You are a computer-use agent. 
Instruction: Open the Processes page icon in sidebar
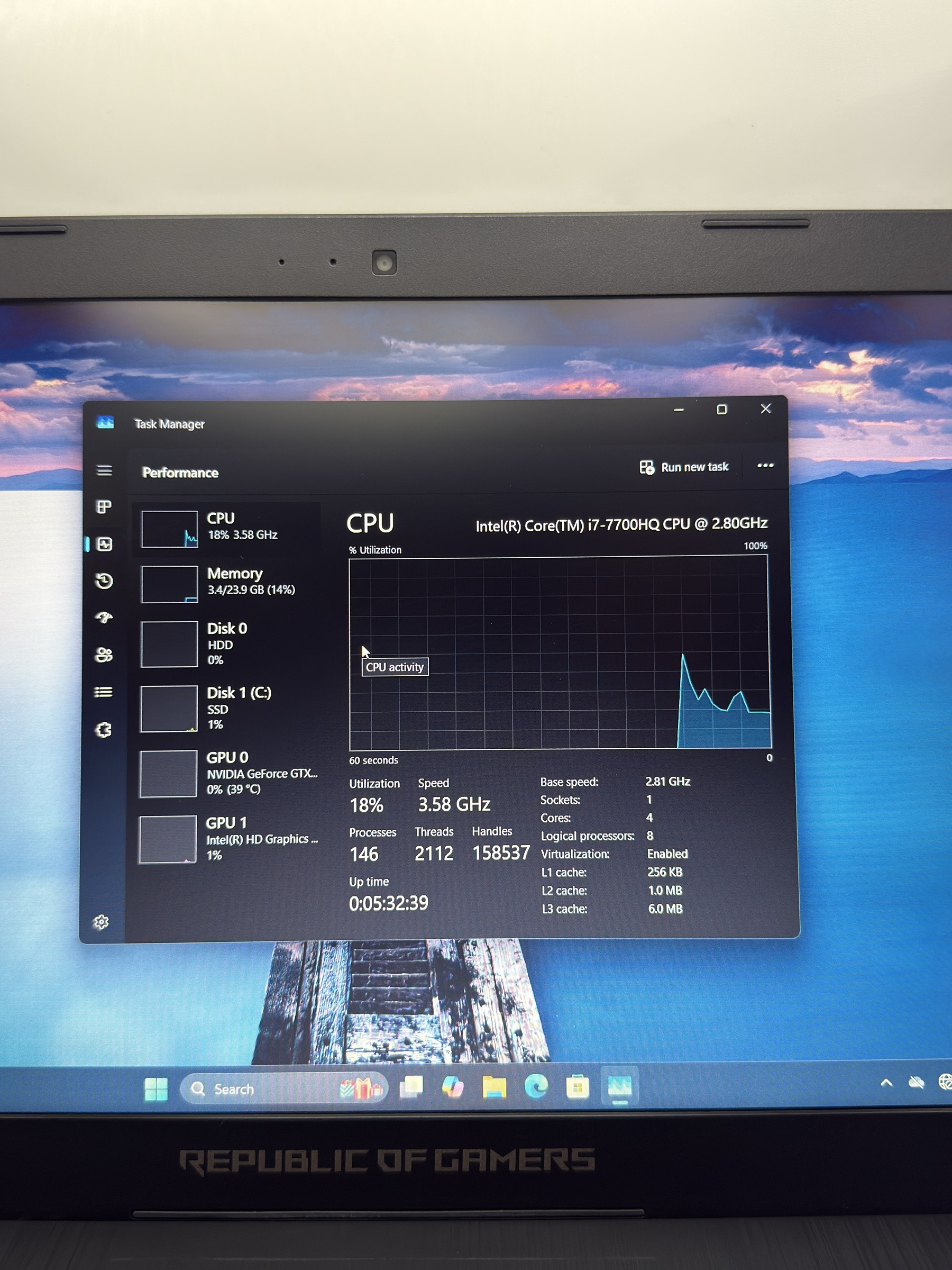pyautogui.click(x=104, y=507)
